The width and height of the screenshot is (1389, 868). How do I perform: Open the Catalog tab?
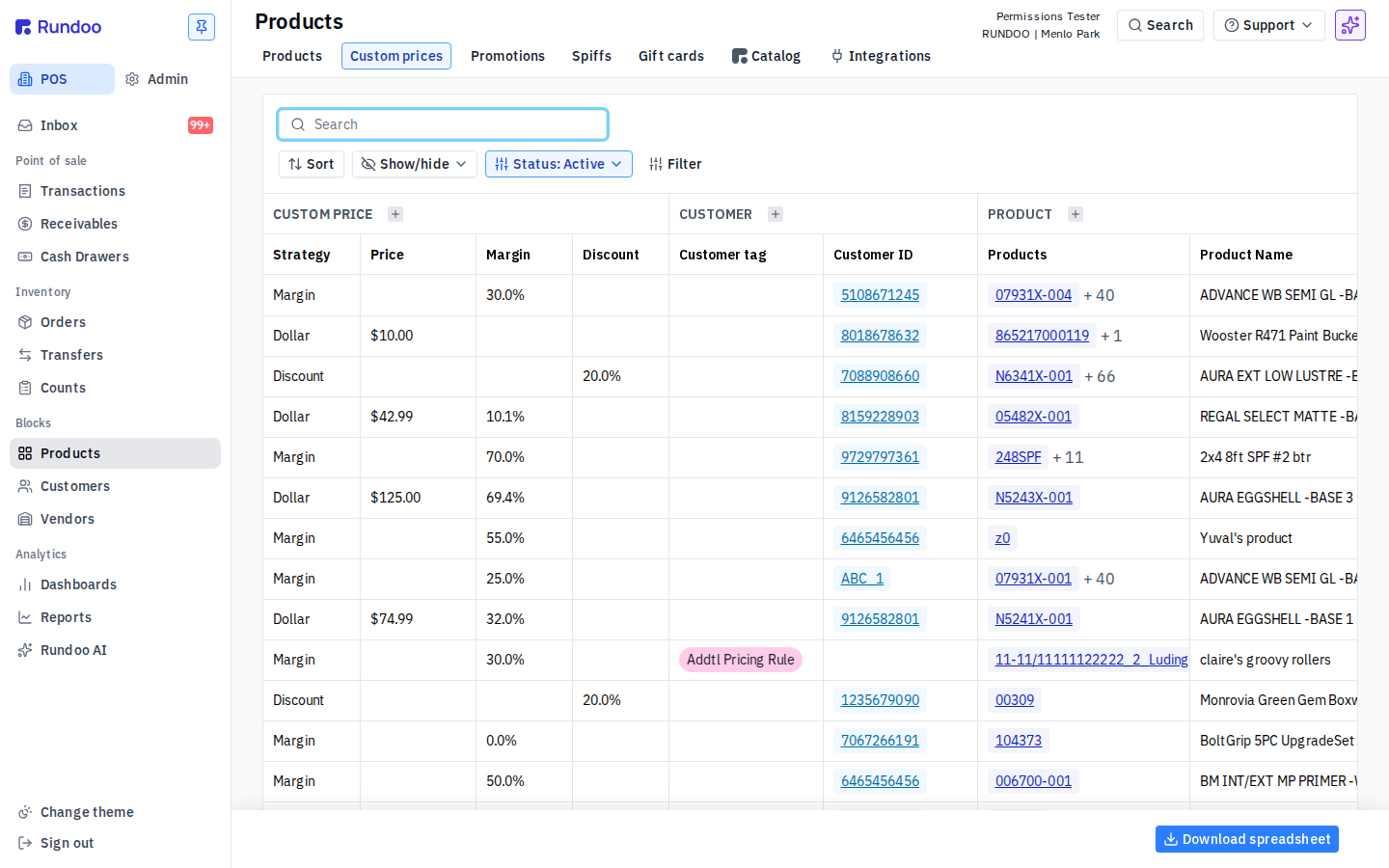[766, 56]
